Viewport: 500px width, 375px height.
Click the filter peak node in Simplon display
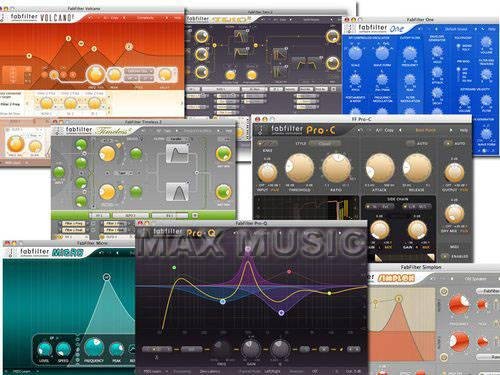click(398, 299)
